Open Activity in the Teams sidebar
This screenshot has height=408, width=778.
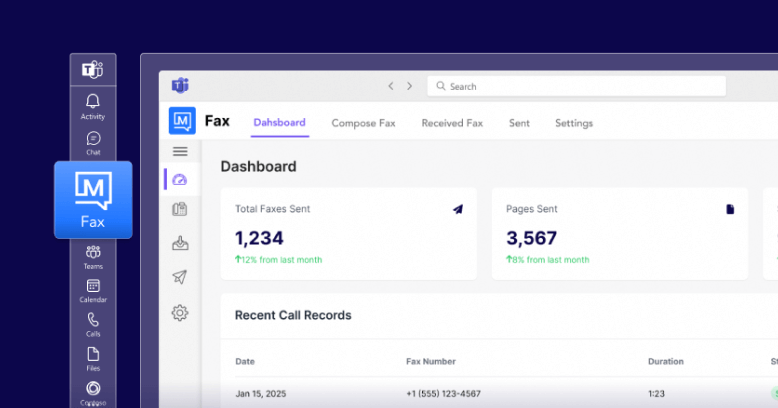(x=93, y=106)
